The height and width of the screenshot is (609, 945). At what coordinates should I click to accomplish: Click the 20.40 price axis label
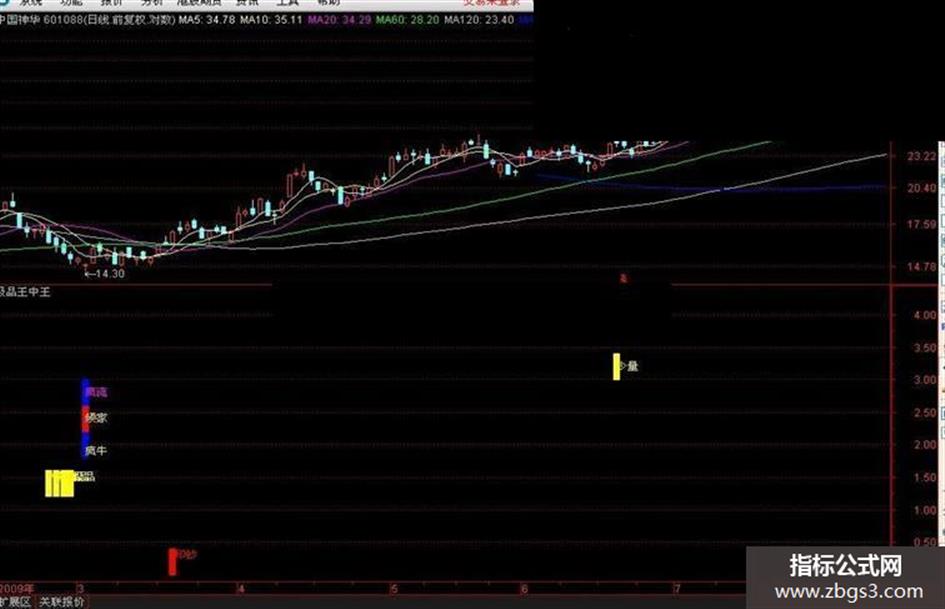click(x=922, y=188)
